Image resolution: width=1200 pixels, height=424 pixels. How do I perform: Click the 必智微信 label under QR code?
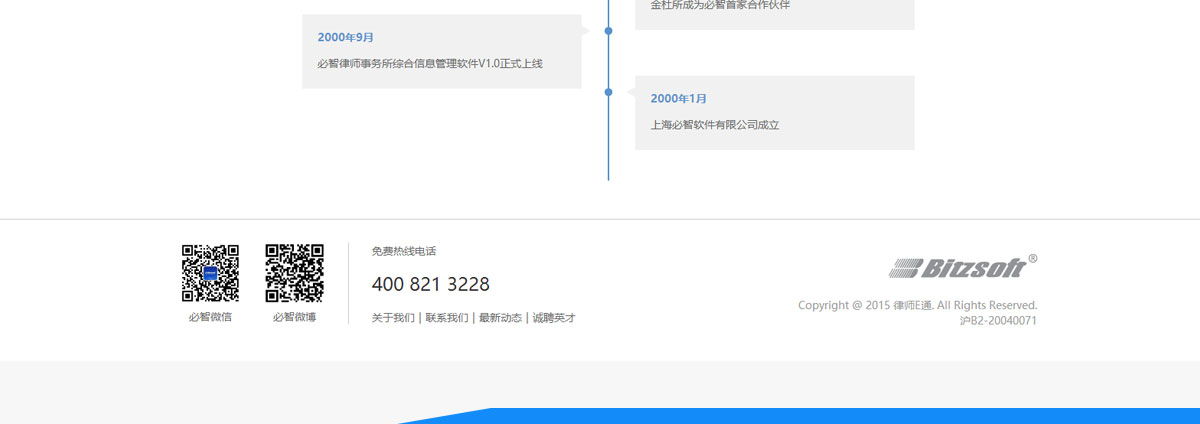coord(210,317)
